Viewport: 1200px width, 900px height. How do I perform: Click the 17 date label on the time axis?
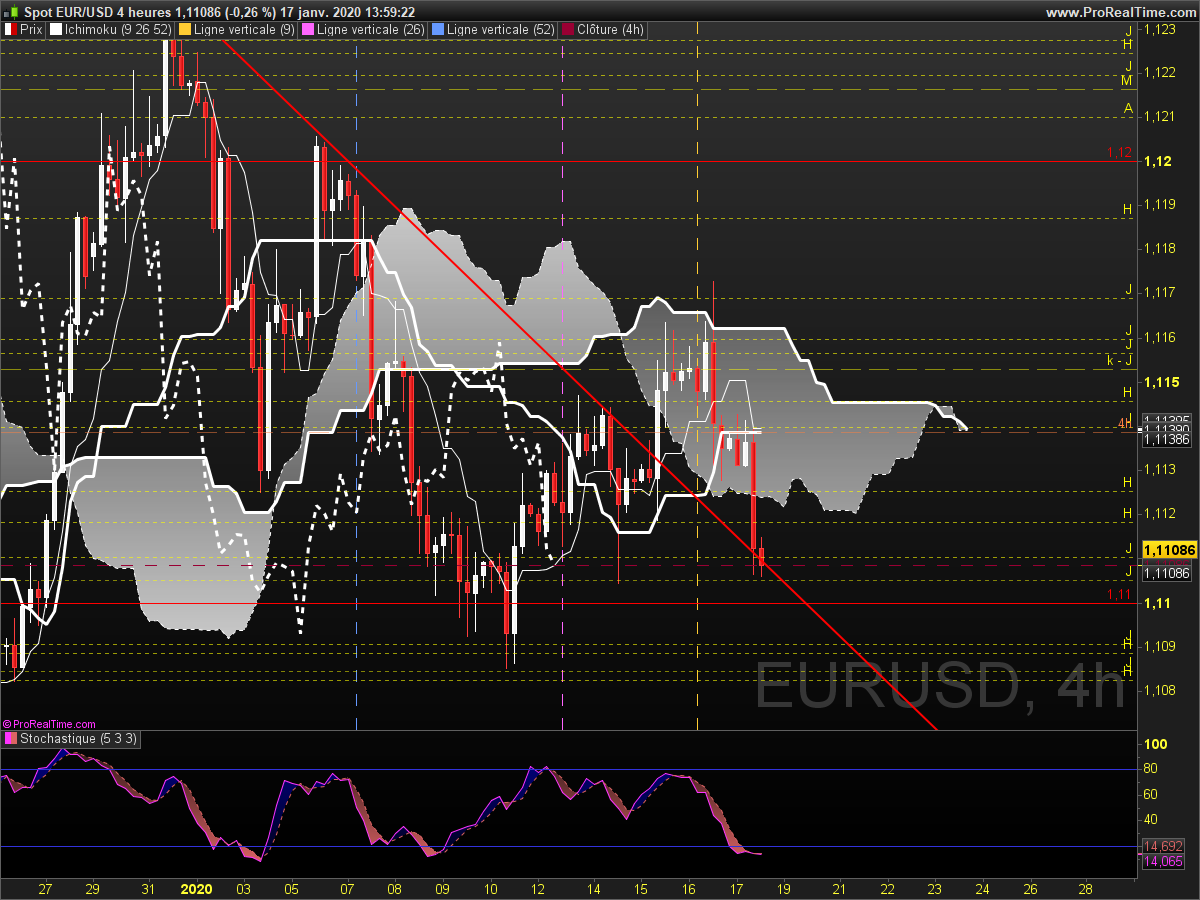[737, 888]
